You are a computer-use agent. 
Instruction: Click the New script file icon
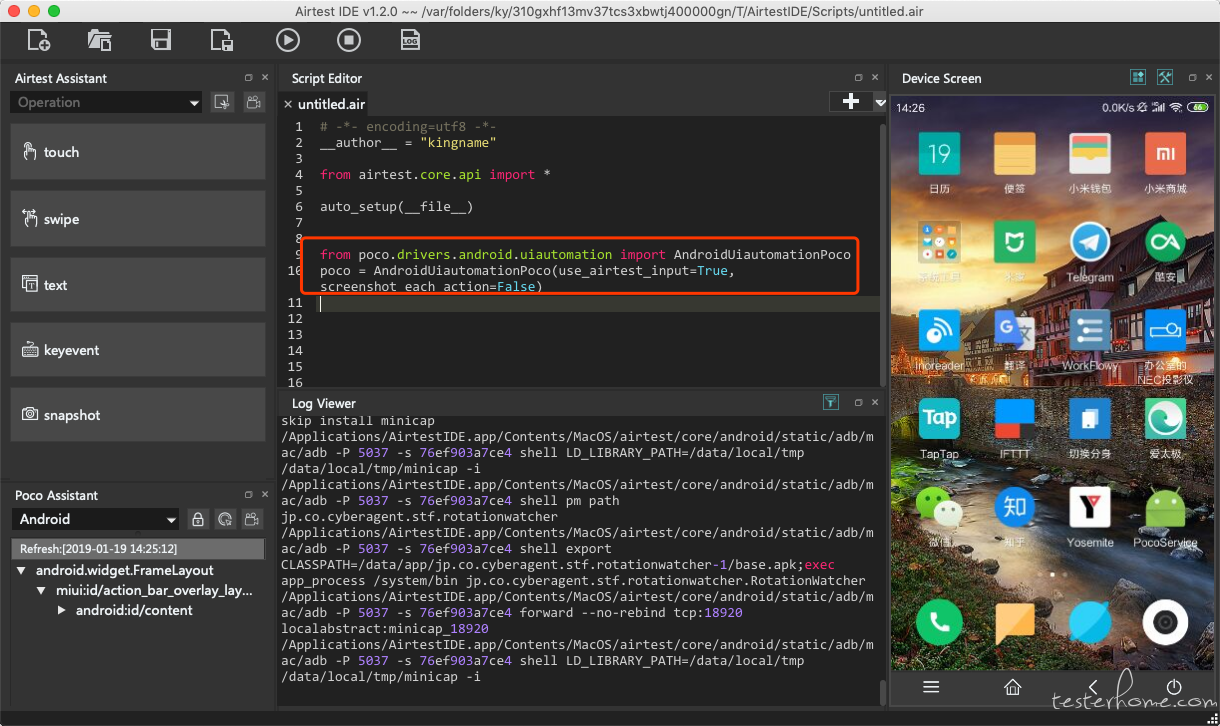coord(39,40)
